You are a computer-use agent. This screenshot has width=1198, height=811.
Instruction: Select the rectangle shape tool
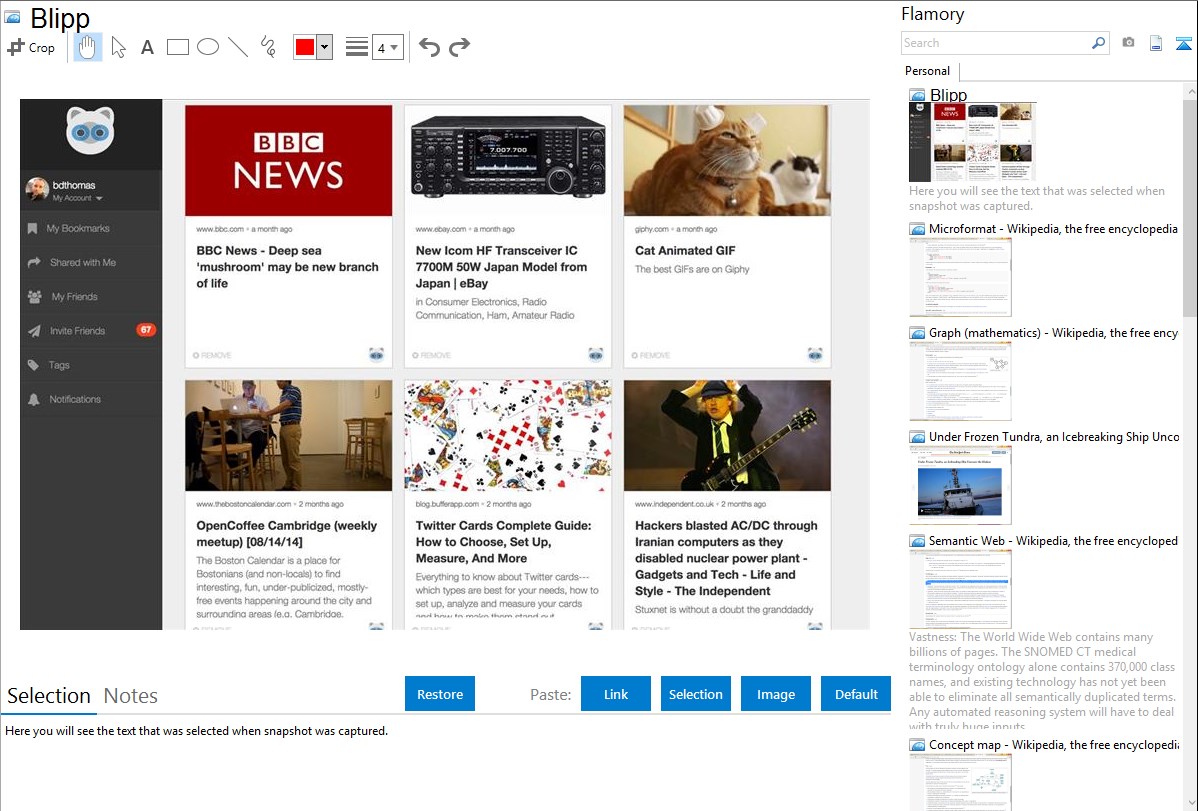click(x=177, y=47)
